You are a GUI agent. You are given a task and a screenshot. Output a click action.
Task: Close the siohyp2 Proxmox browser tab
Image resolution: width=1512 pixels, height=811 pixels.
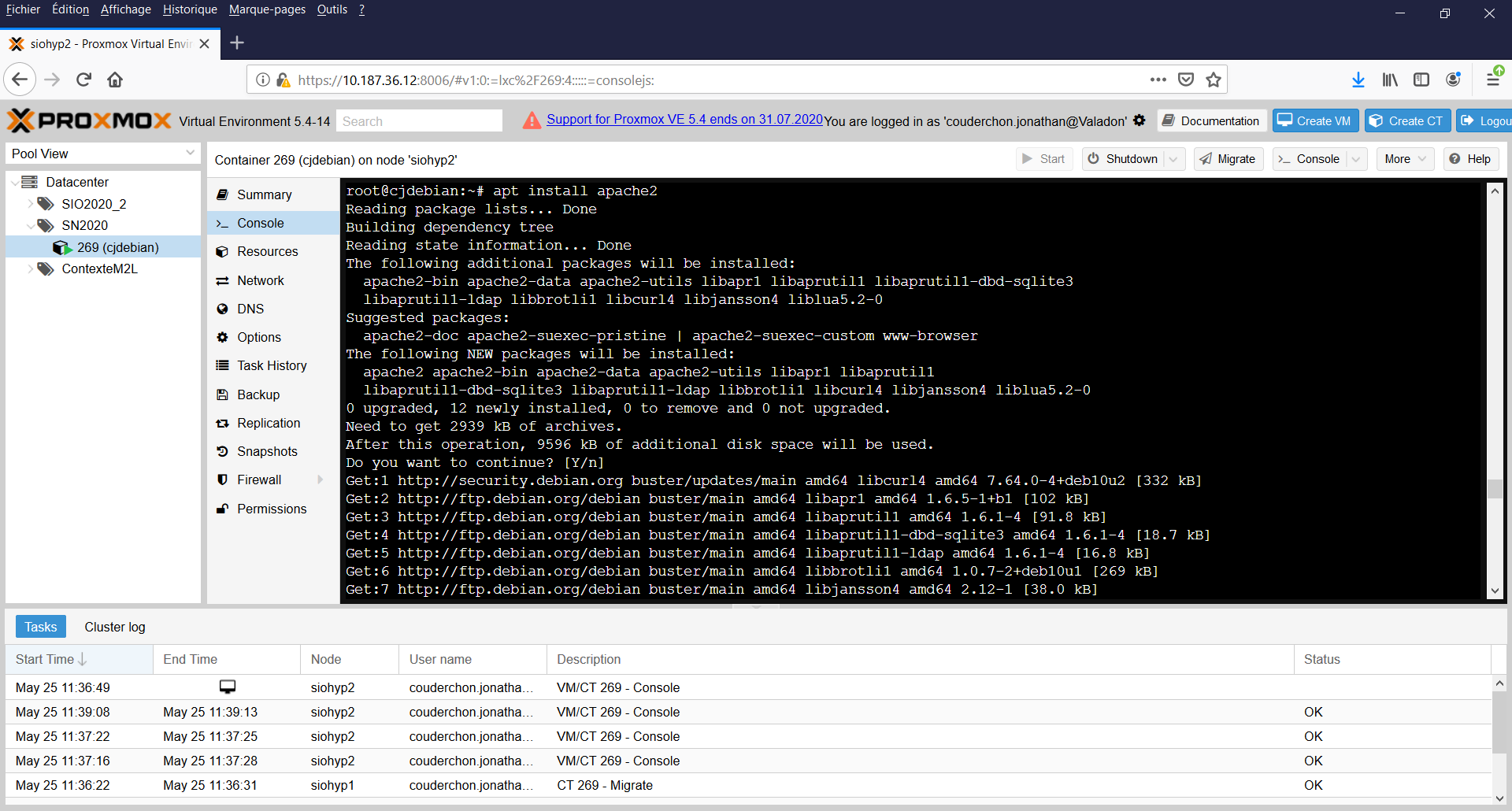coord(205,44)
